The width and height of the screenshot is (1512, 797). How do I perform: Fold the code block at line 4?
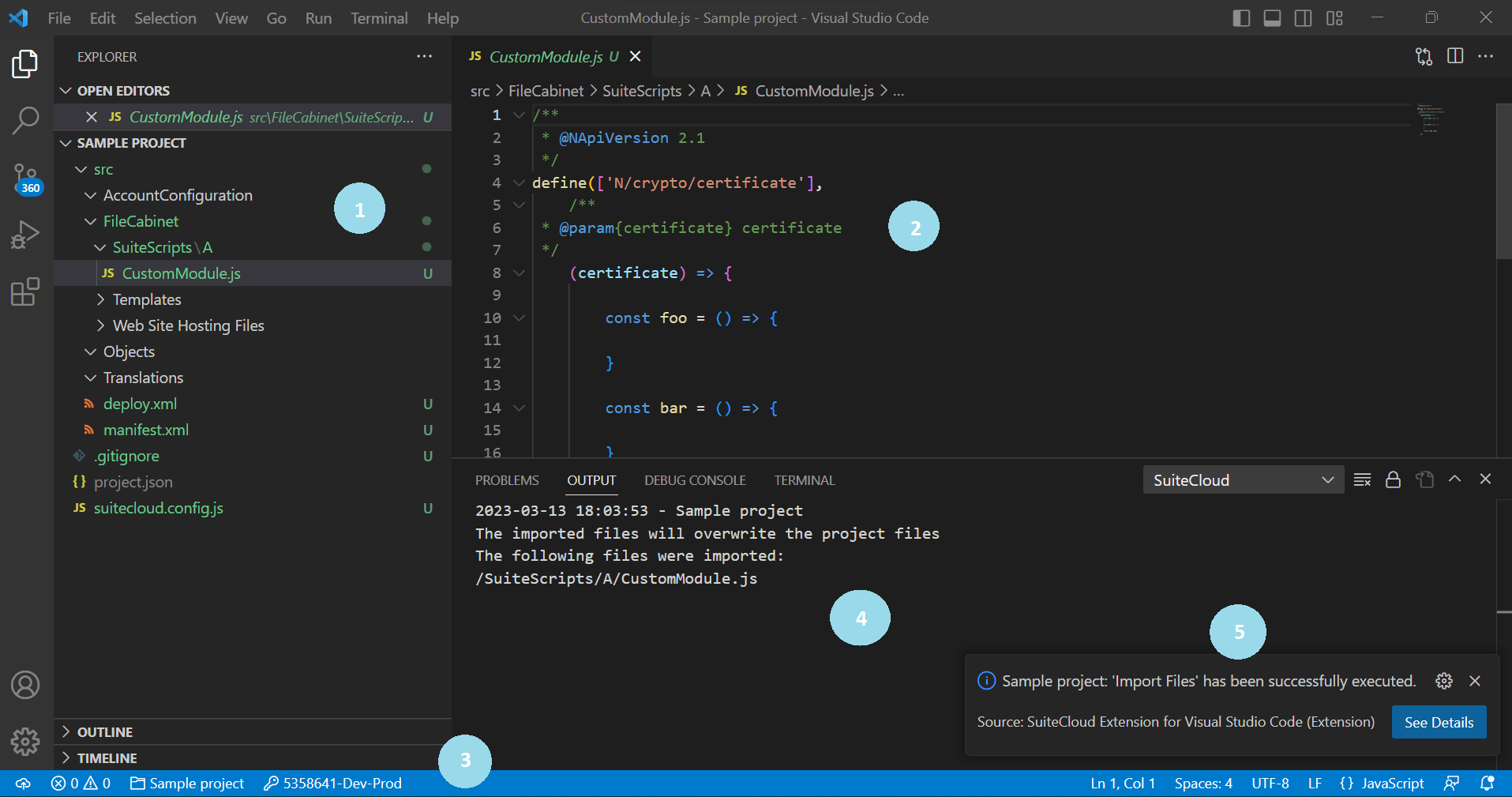click(x=519, y=182)
